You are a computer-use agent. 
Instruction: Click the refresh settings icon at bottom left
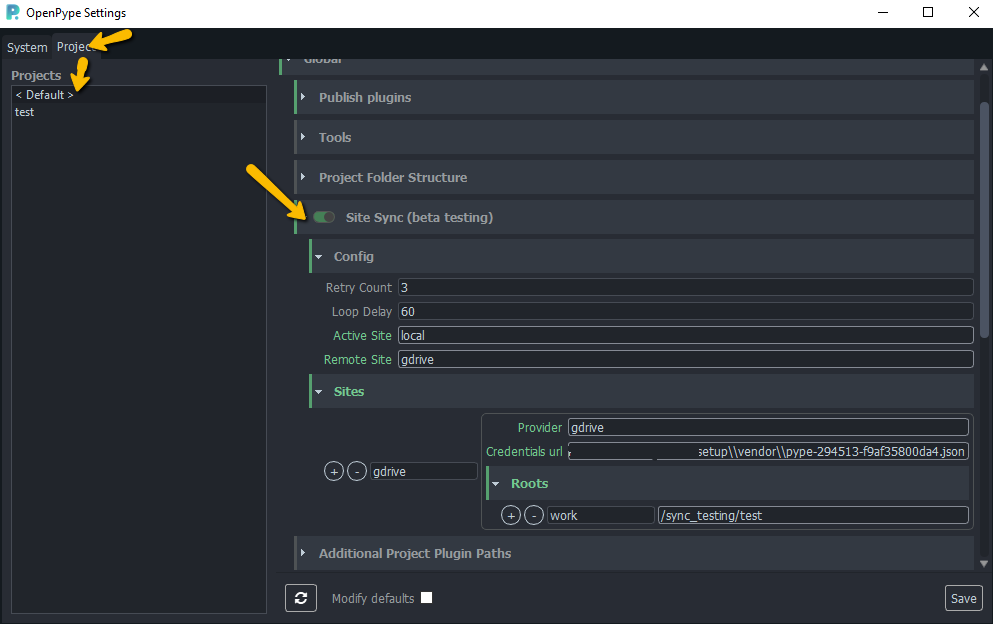301,597
